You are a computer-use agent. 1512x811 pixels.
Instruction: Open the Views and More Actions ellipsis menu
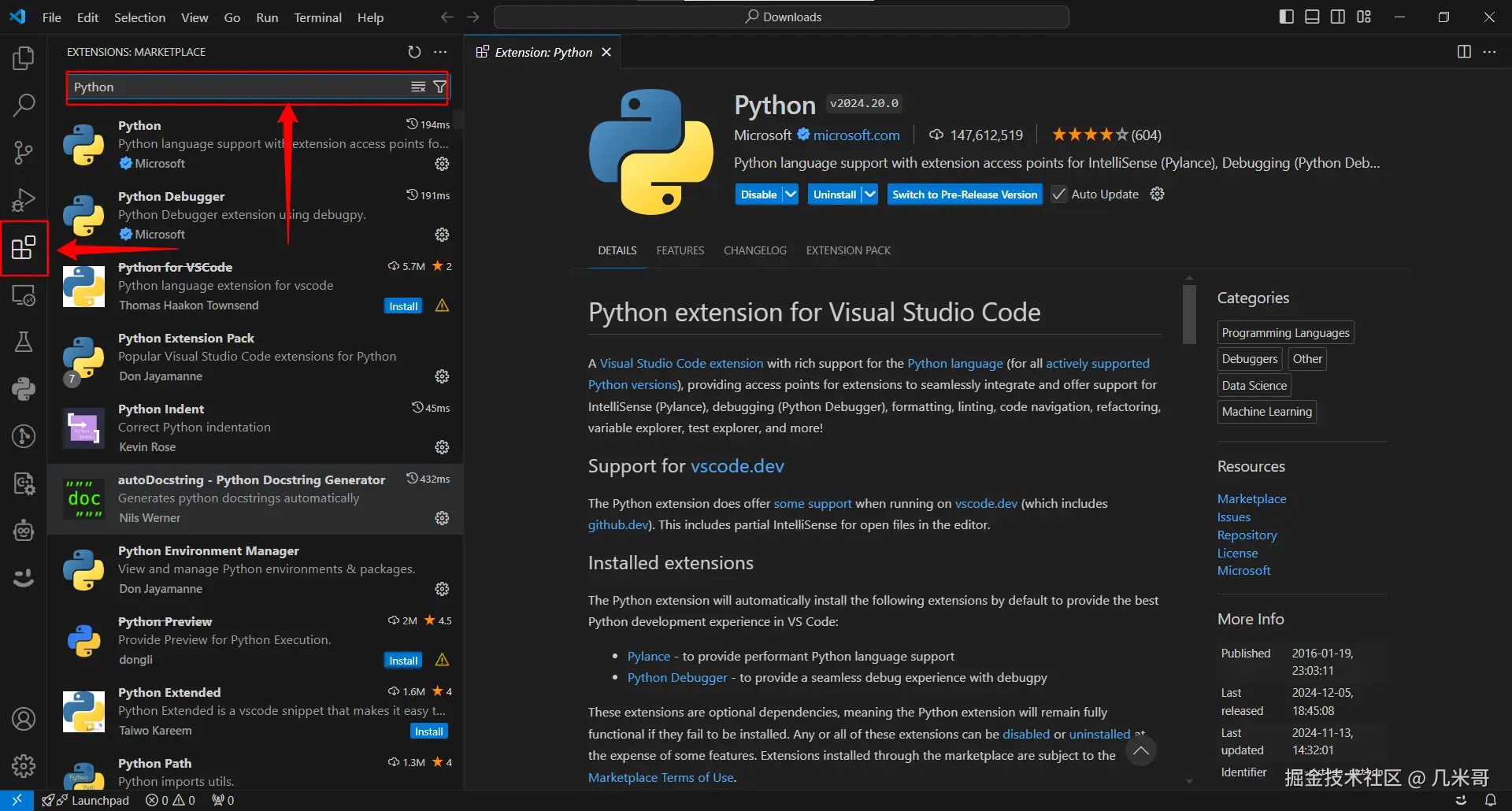440,52
